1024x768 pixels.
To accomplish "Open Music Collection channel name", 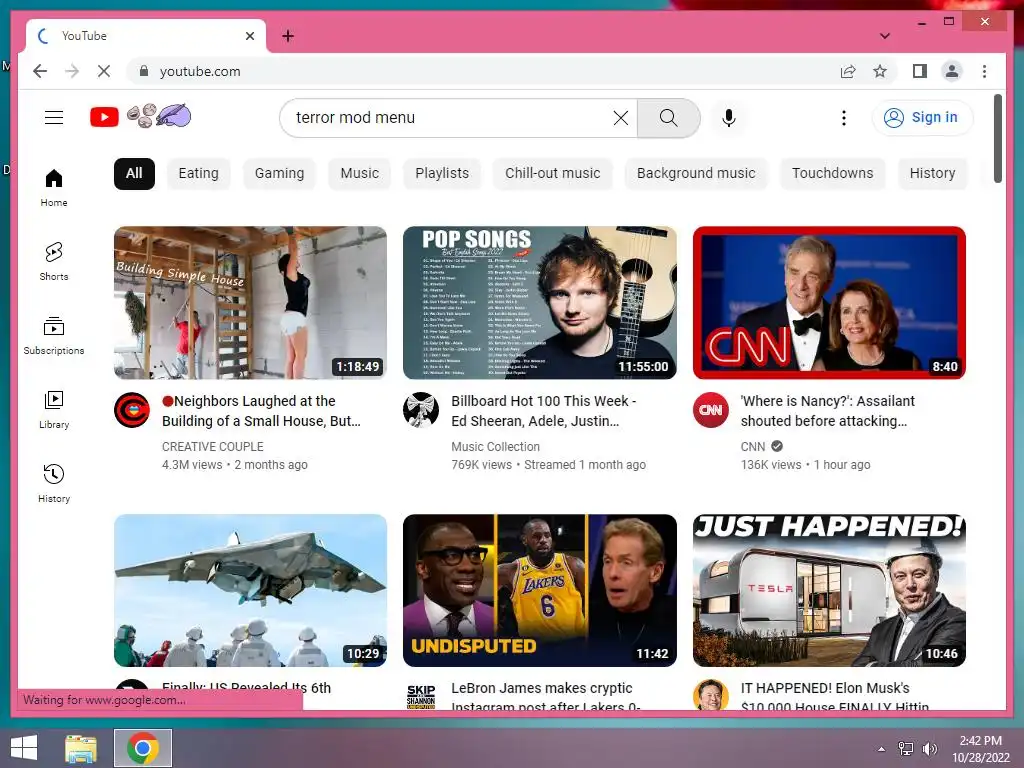I will (x=496, y=447).
